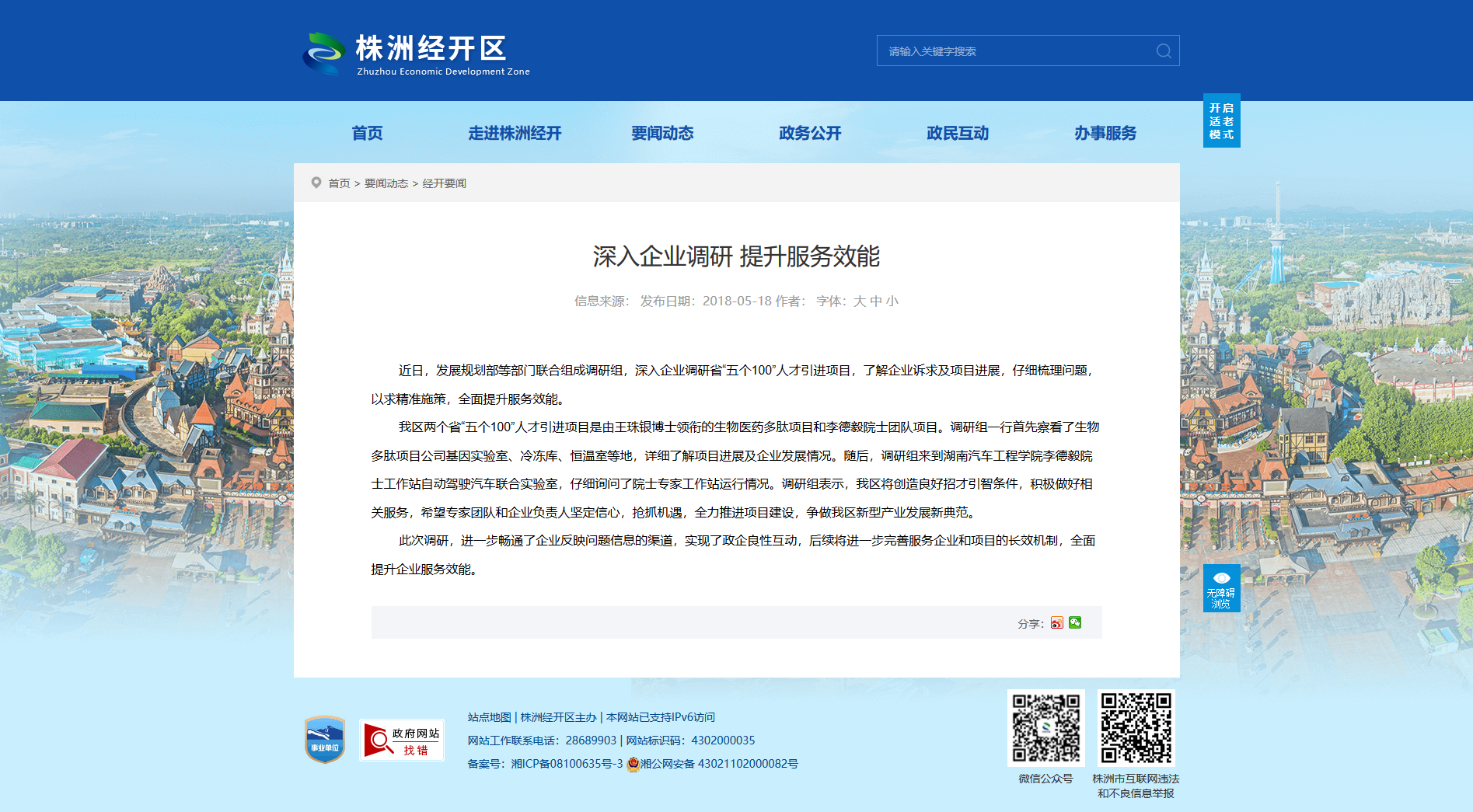Image resolution: width=1473 pixels, height=812 pixels.
Task: Click the 事业单位 shield badge
Action: coord(325,739)
